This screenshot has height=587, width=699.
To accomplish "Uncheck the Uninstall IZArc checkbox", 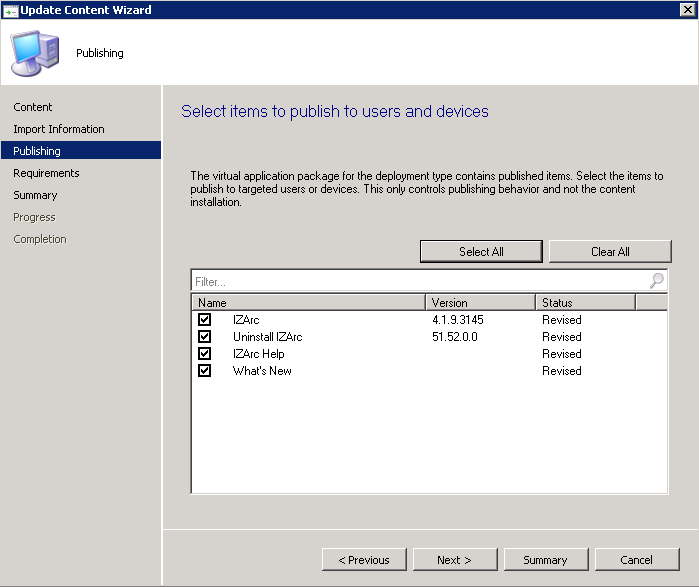I will (x=205, y=337).
